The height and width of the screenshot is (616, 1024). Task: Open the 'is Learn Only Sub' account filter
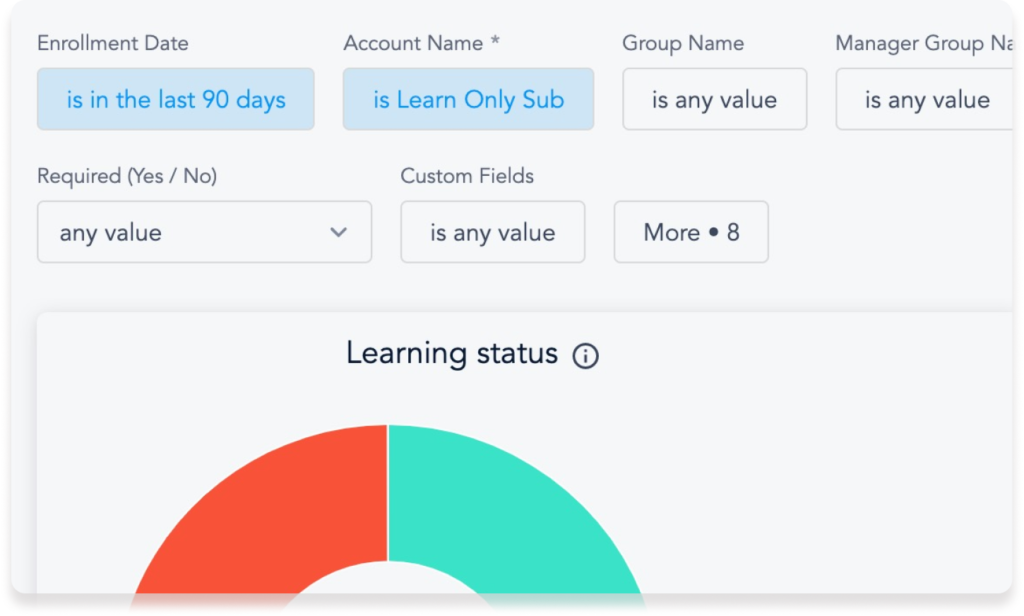468,100
